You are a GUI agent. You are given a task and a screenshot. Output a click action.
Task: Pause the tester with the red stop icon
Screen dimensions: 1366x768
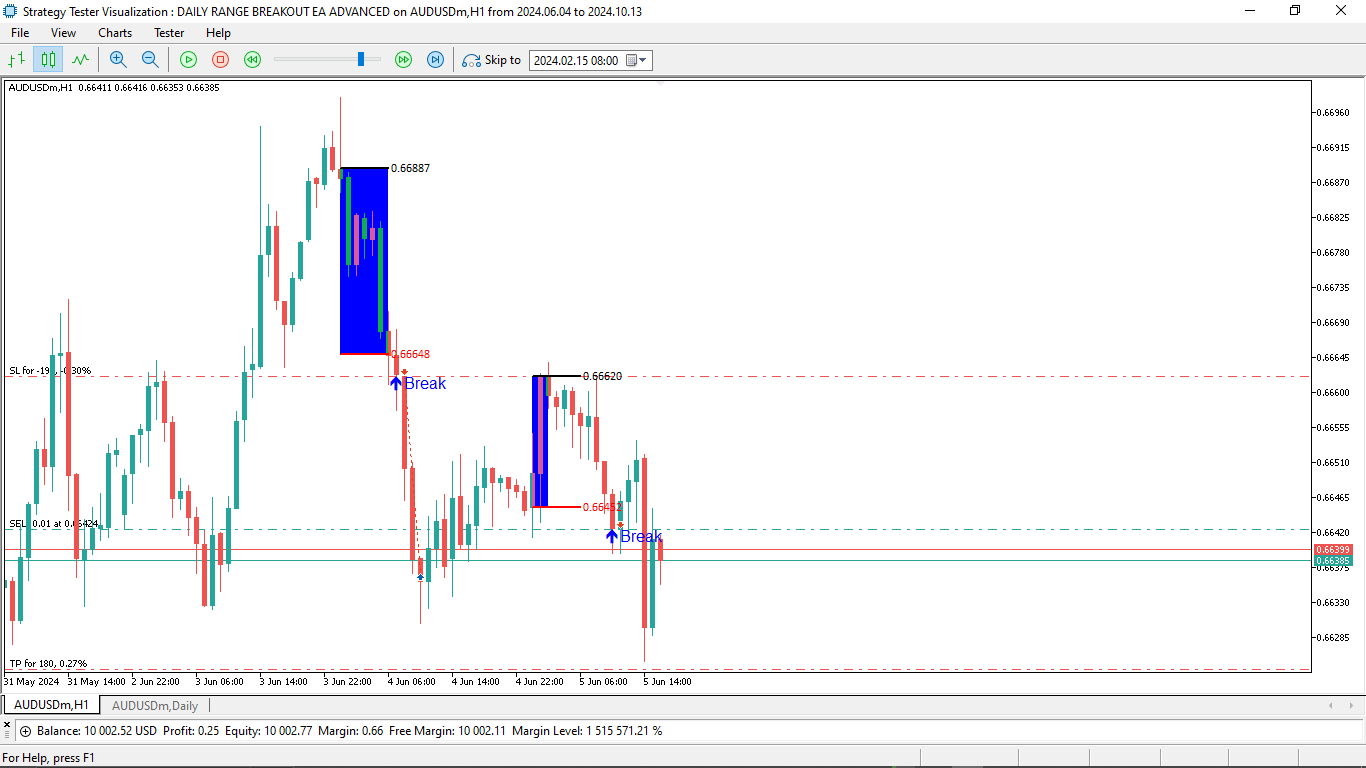220,60
